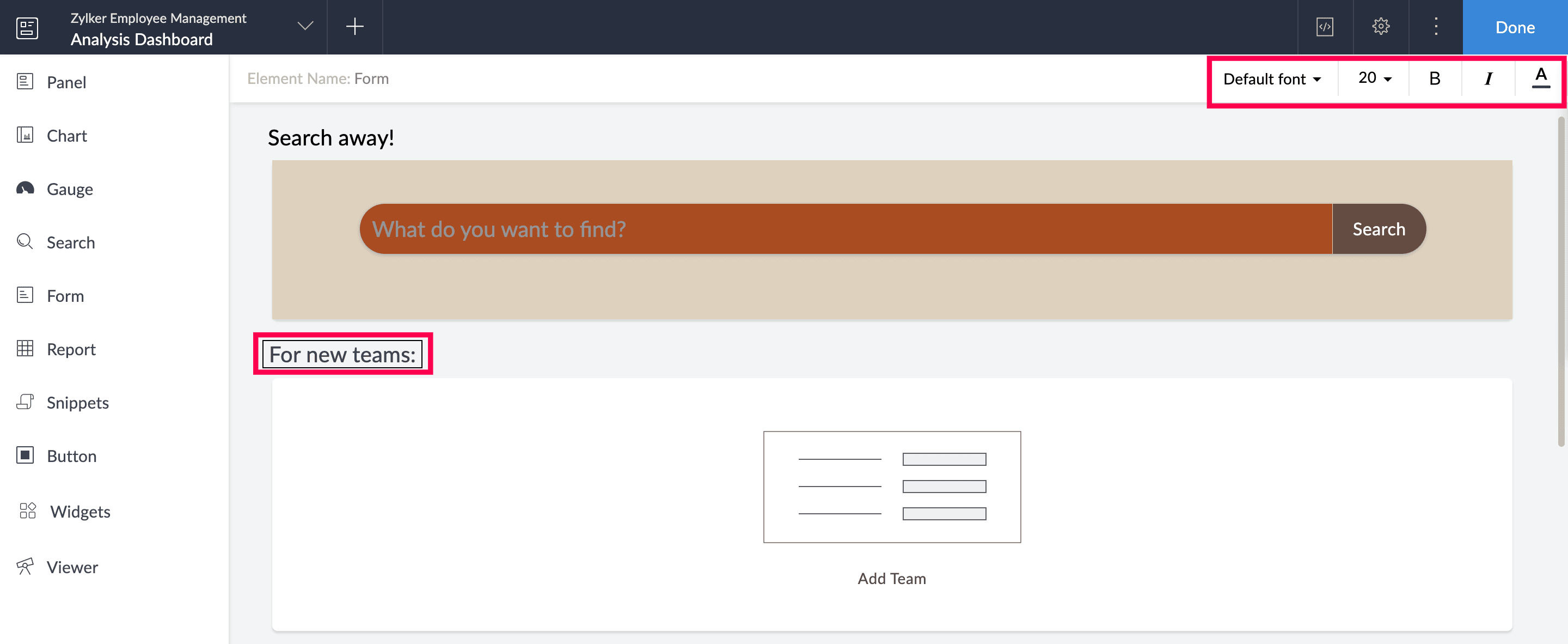
Task: Expand the Analysis Dashboard page chevron
Action: click(x=305, y=26)
